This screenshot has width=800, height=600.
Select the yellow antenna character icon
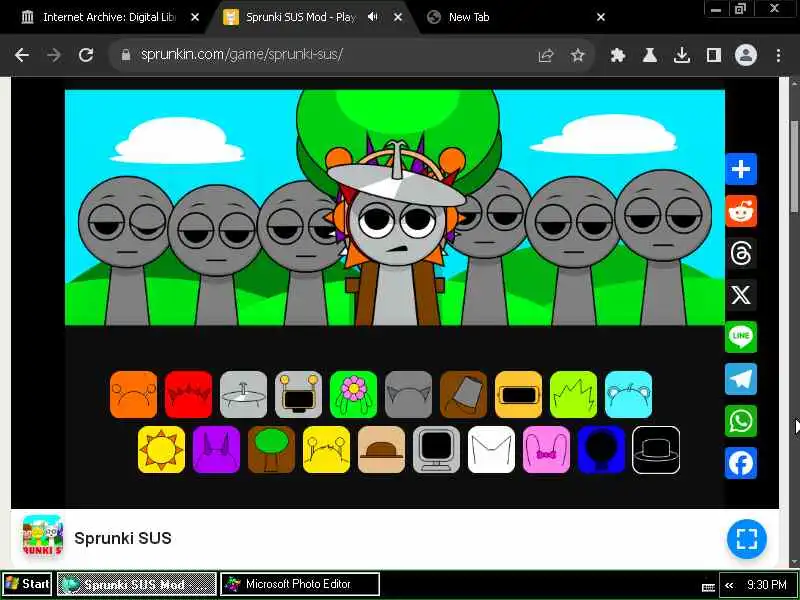point(326,449)
